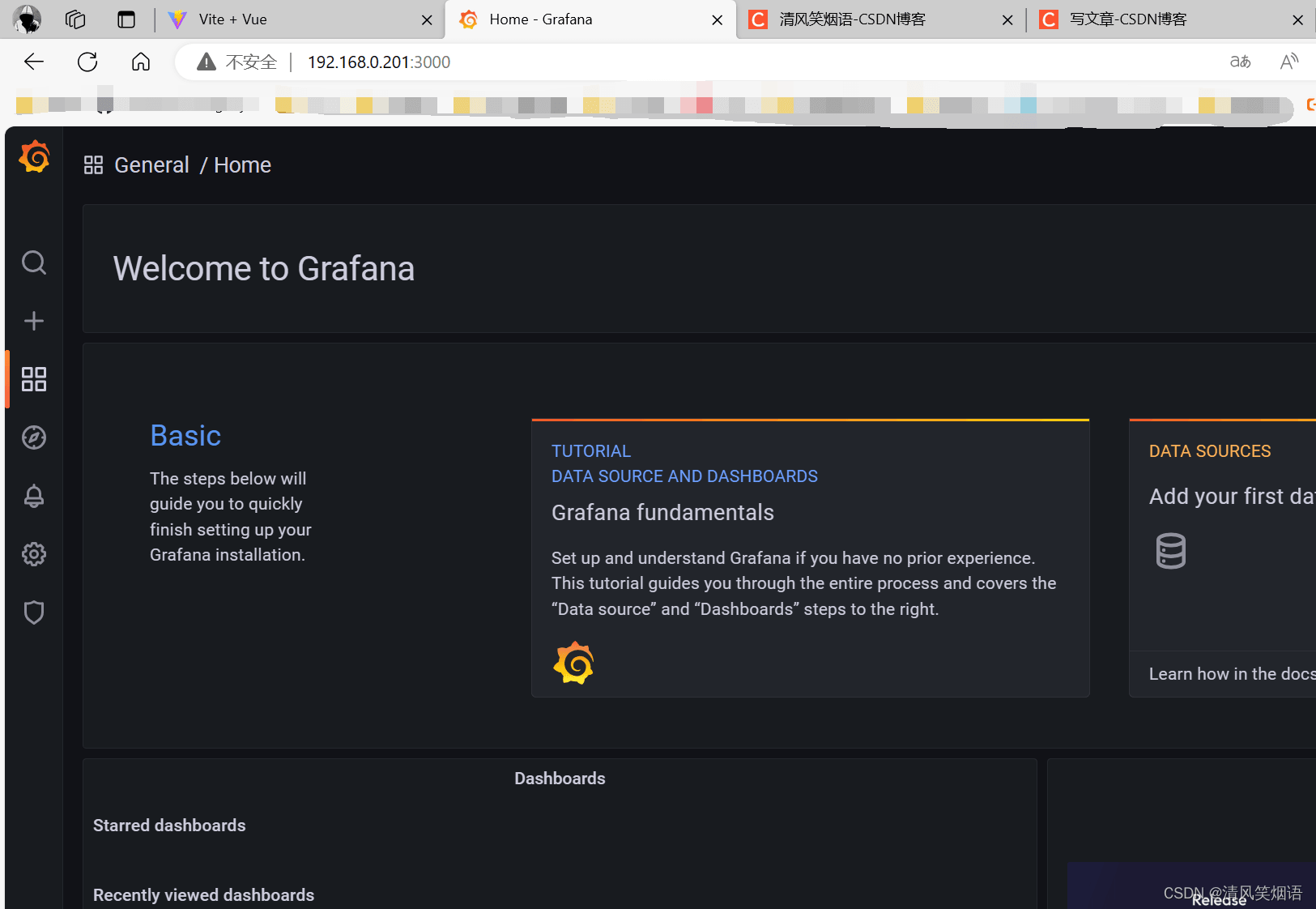Screen dimensions: 1316x909
Task: Click DATA SOURCE AND DASHBOARDS subtitle
Action: [684, 476]
